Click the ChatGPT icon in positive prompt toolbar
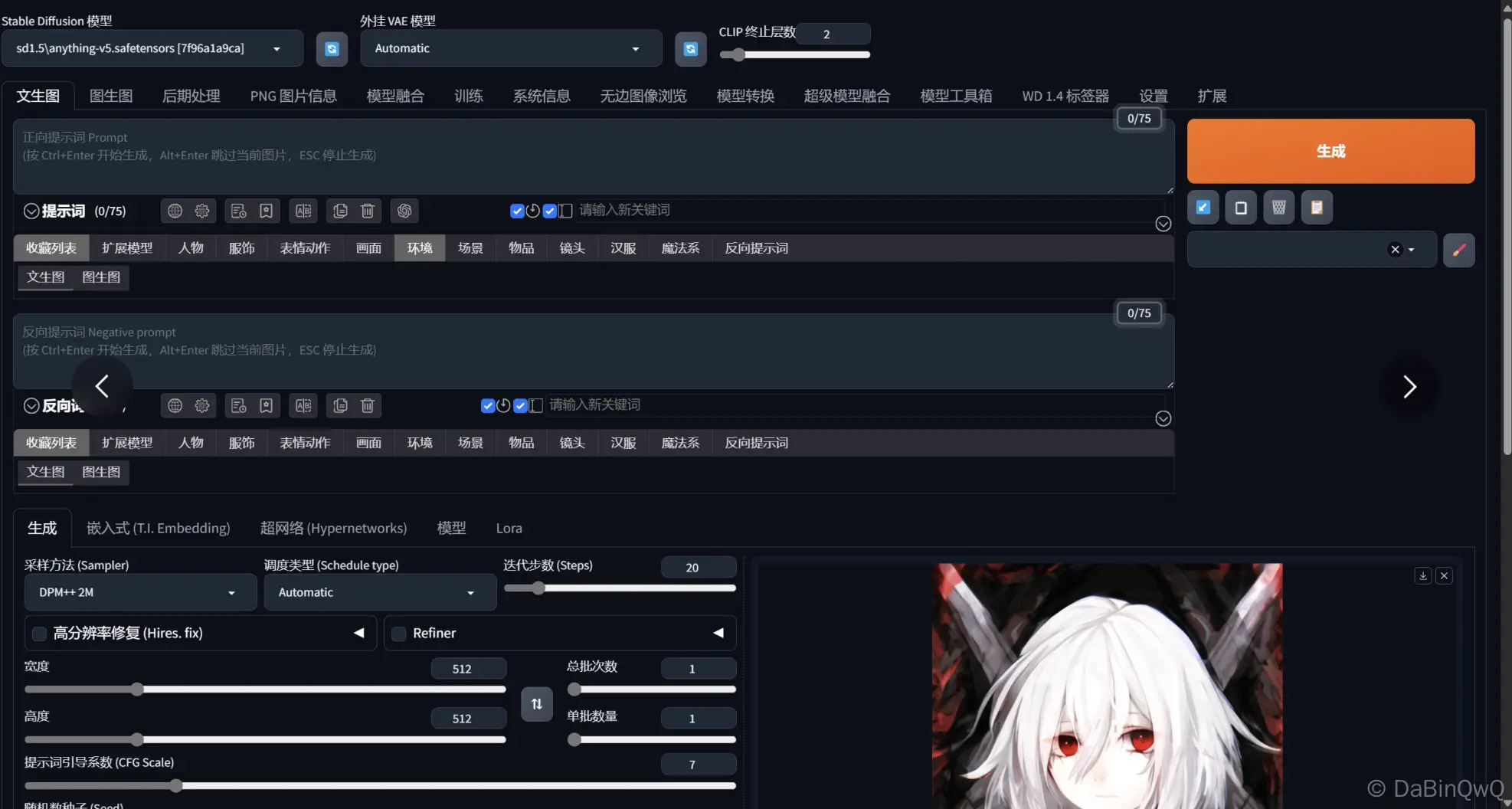The image size is (1512, 809). 404,211
